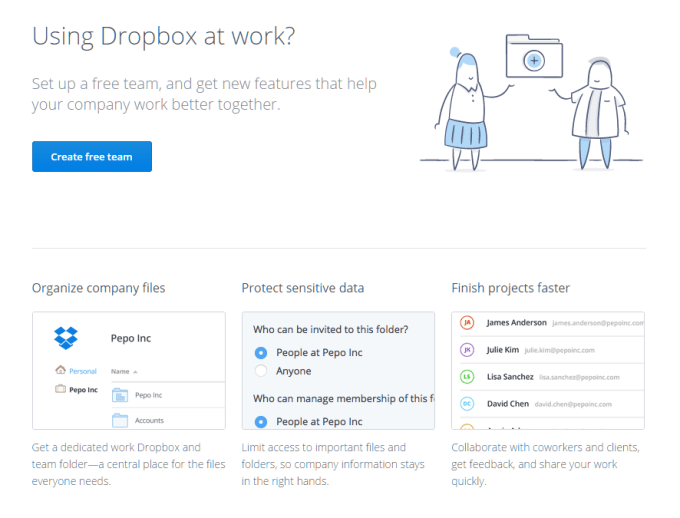Click the Using Dropbox at work heading
Screen dimensions: 680x518
pyautogui.click(x=163, y=36)
